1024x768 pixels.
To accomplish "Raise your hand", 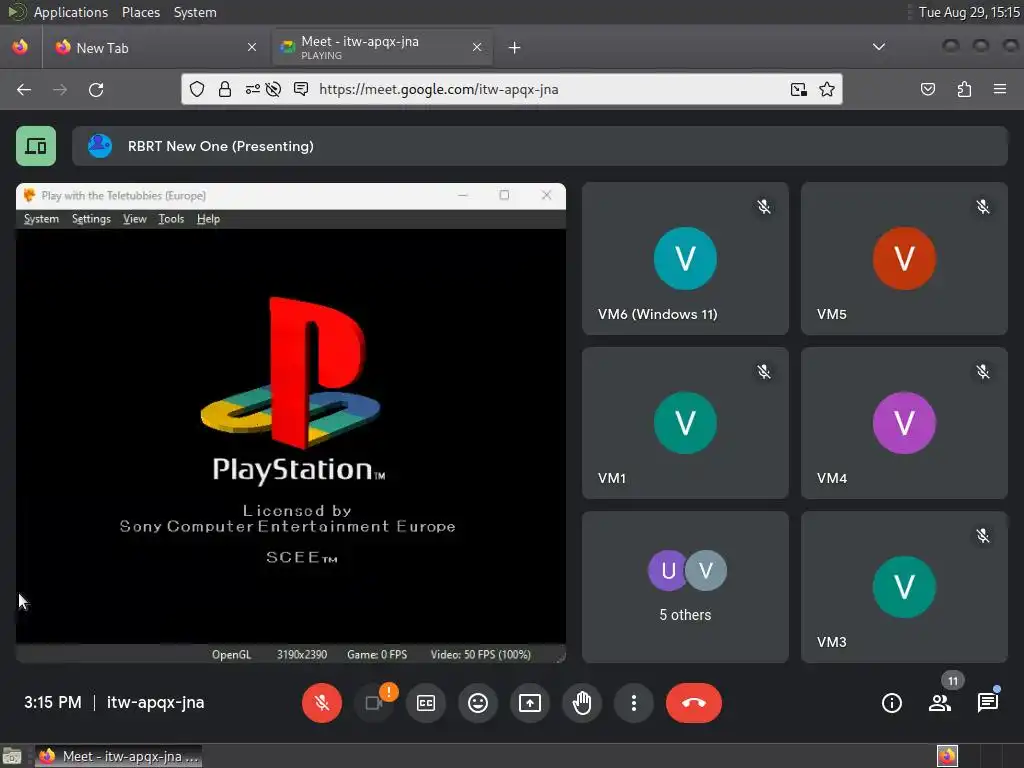I will point(582,703).
